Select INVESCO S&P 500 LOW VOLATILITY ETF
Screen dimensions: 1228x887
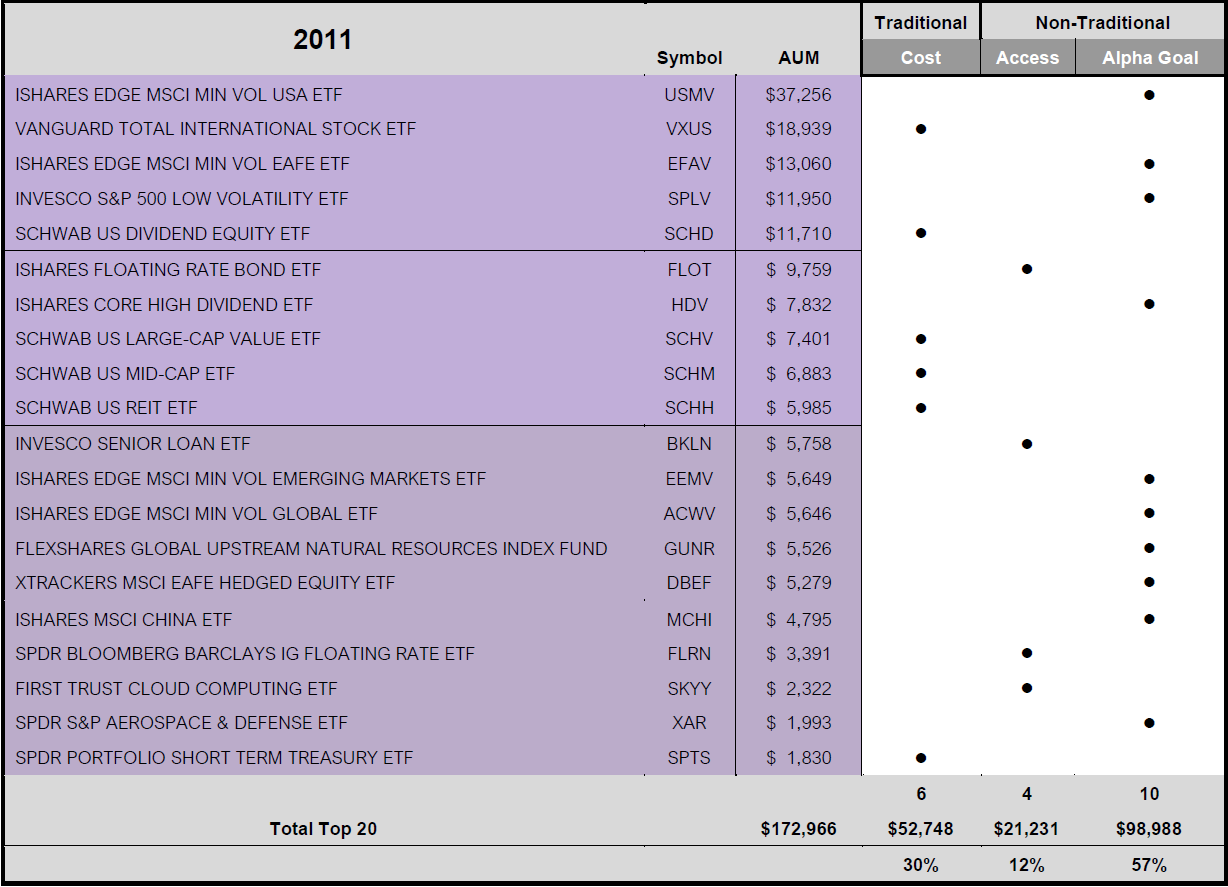tap(182, 199)
